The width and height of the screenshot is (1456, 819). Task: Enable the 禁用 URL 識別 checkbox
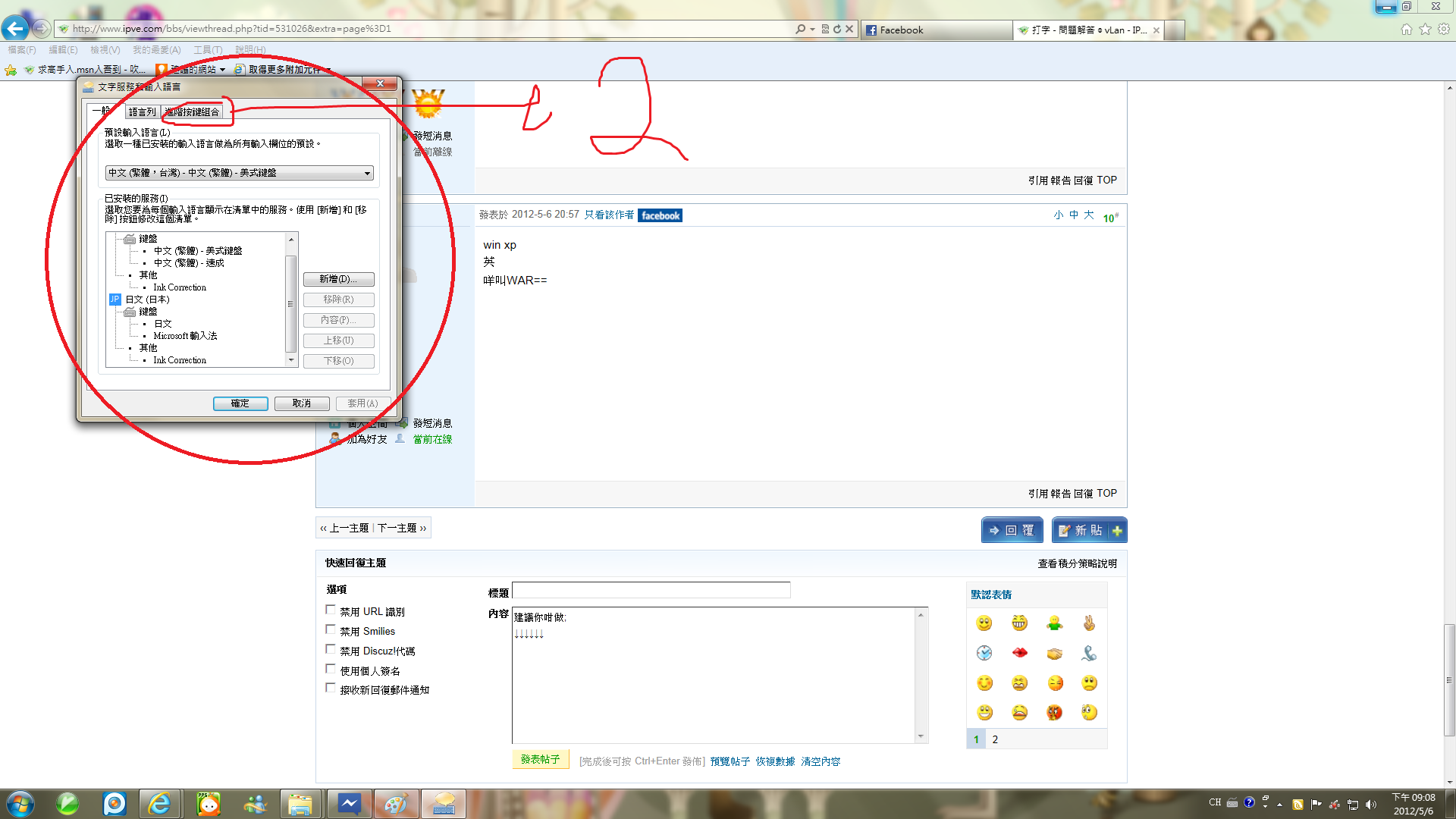331,610
